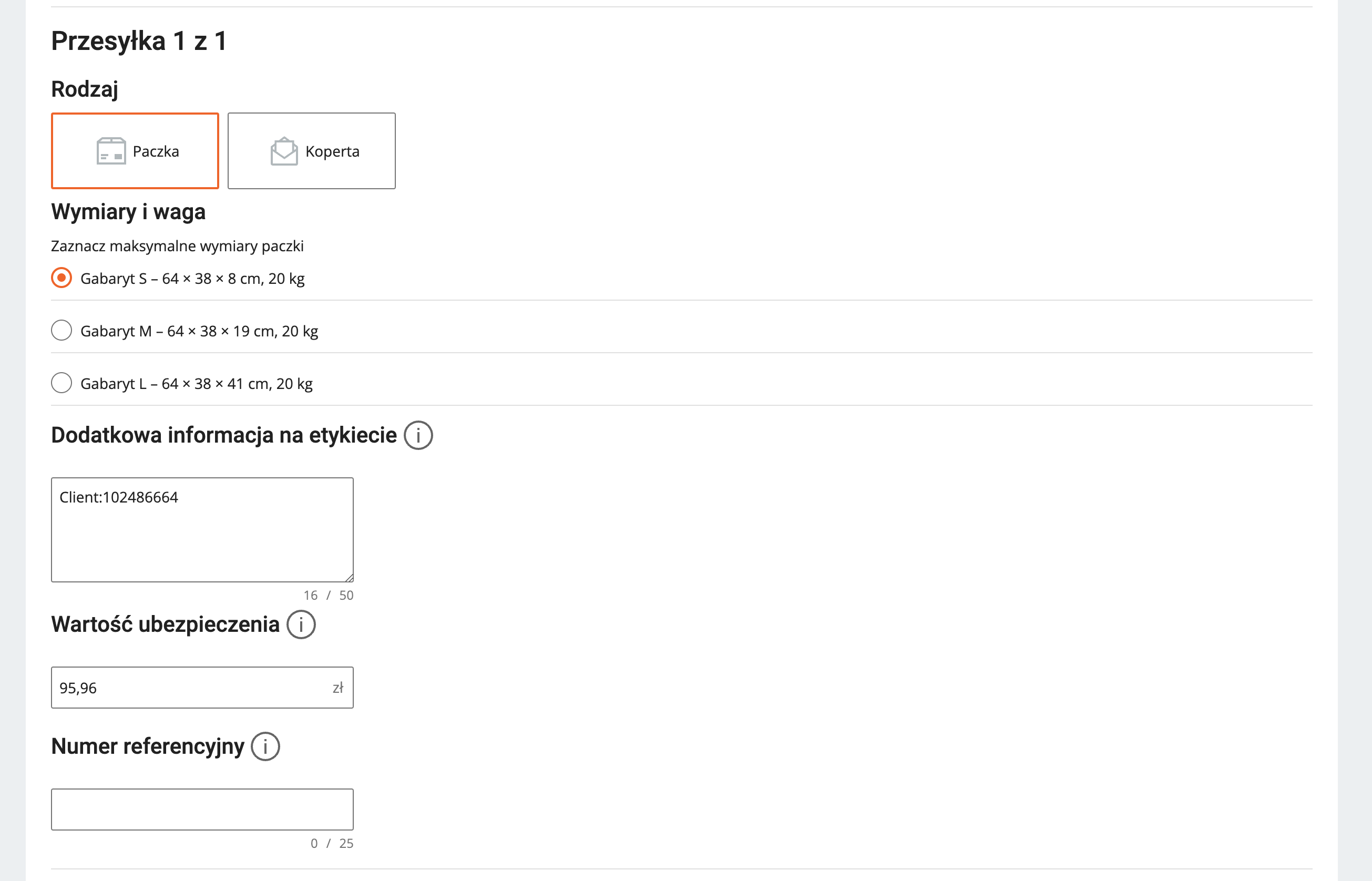The image size is (1372, 881).
Task: Select the Gabaryt M radio button
Action: 61,331
